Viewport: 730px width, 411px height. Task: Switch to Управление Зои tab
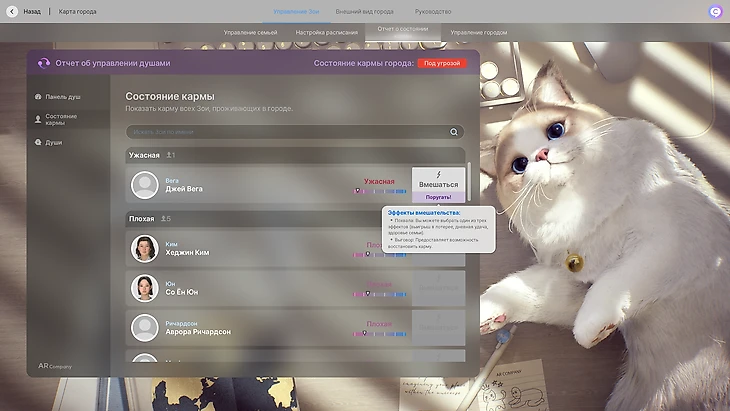(299, 11)
